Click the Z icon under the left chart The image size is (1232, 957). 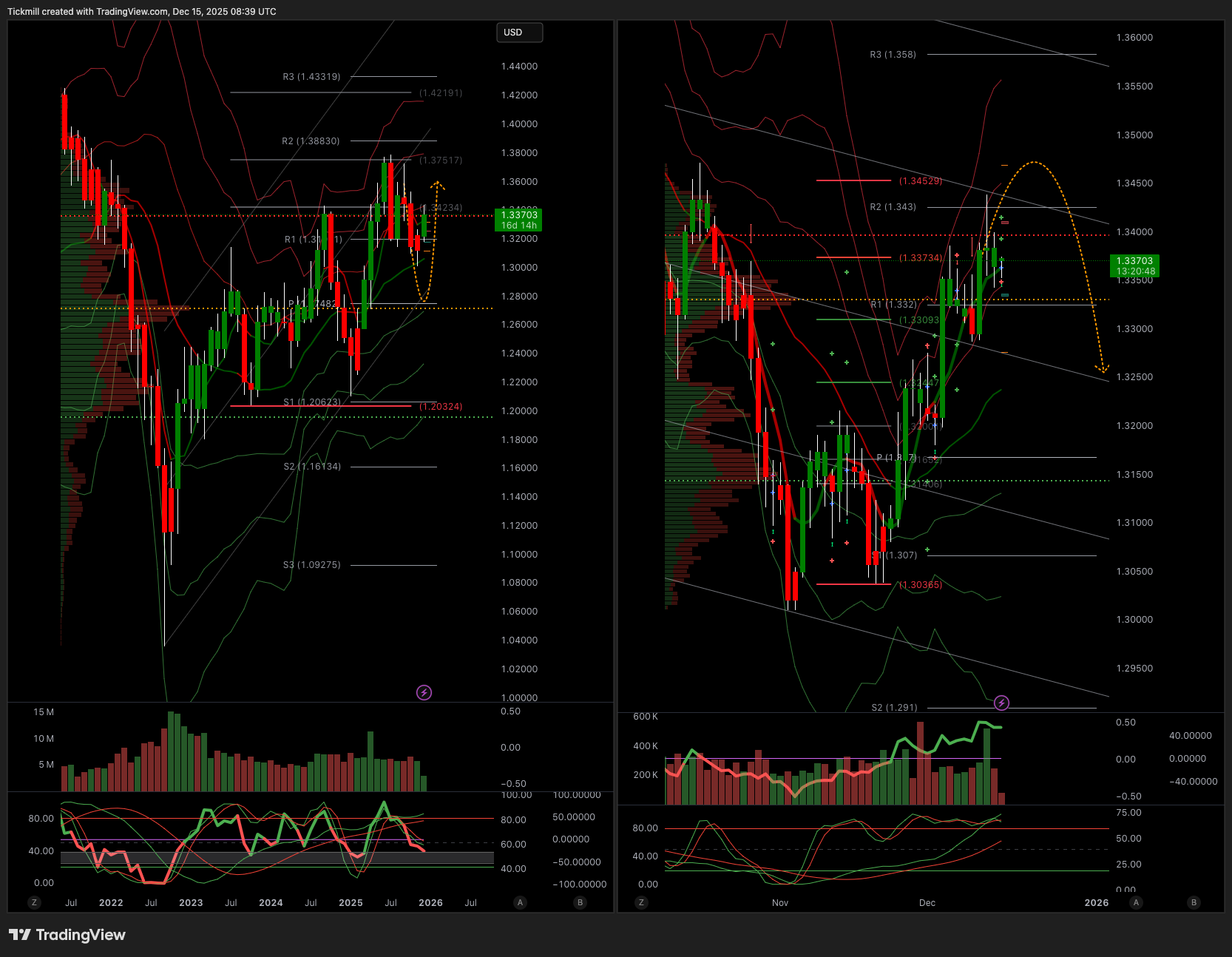click(34, 902)
